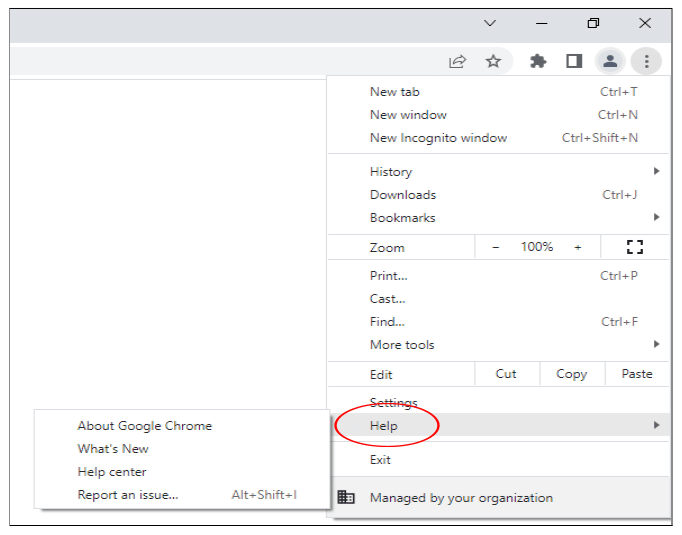Image resolution: width=682 pixels, height=535 pixels.
Task: Expand the Bookmarks submenu
Action: point(498,217)
